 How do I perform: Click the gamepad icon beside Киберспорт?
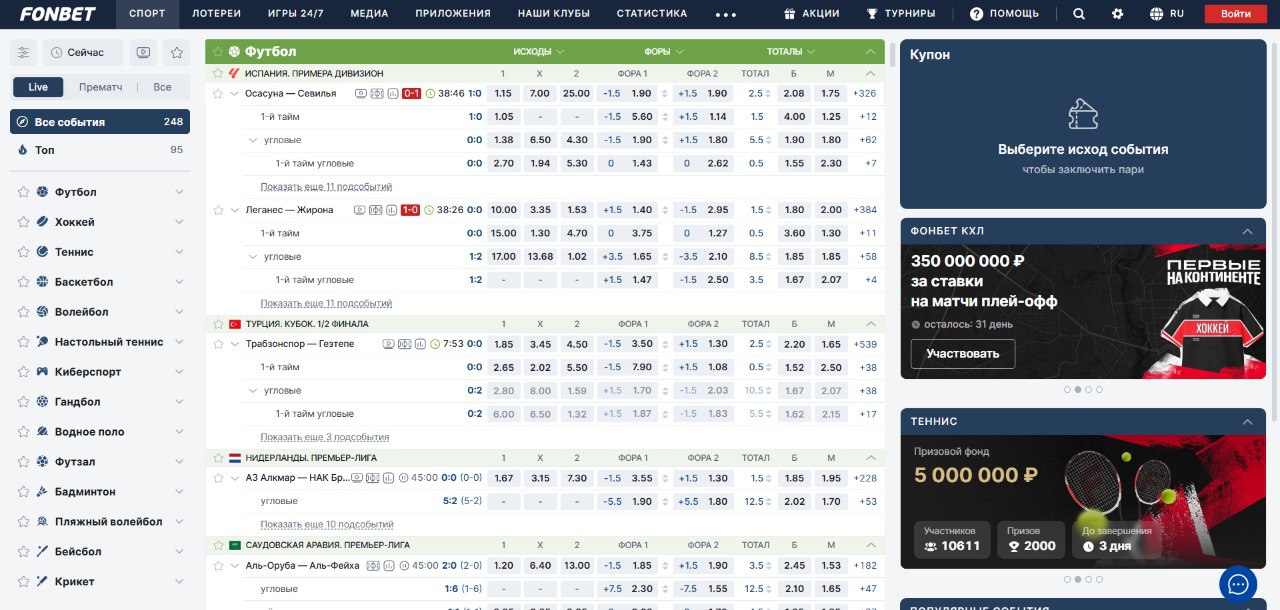coord(42,372)
